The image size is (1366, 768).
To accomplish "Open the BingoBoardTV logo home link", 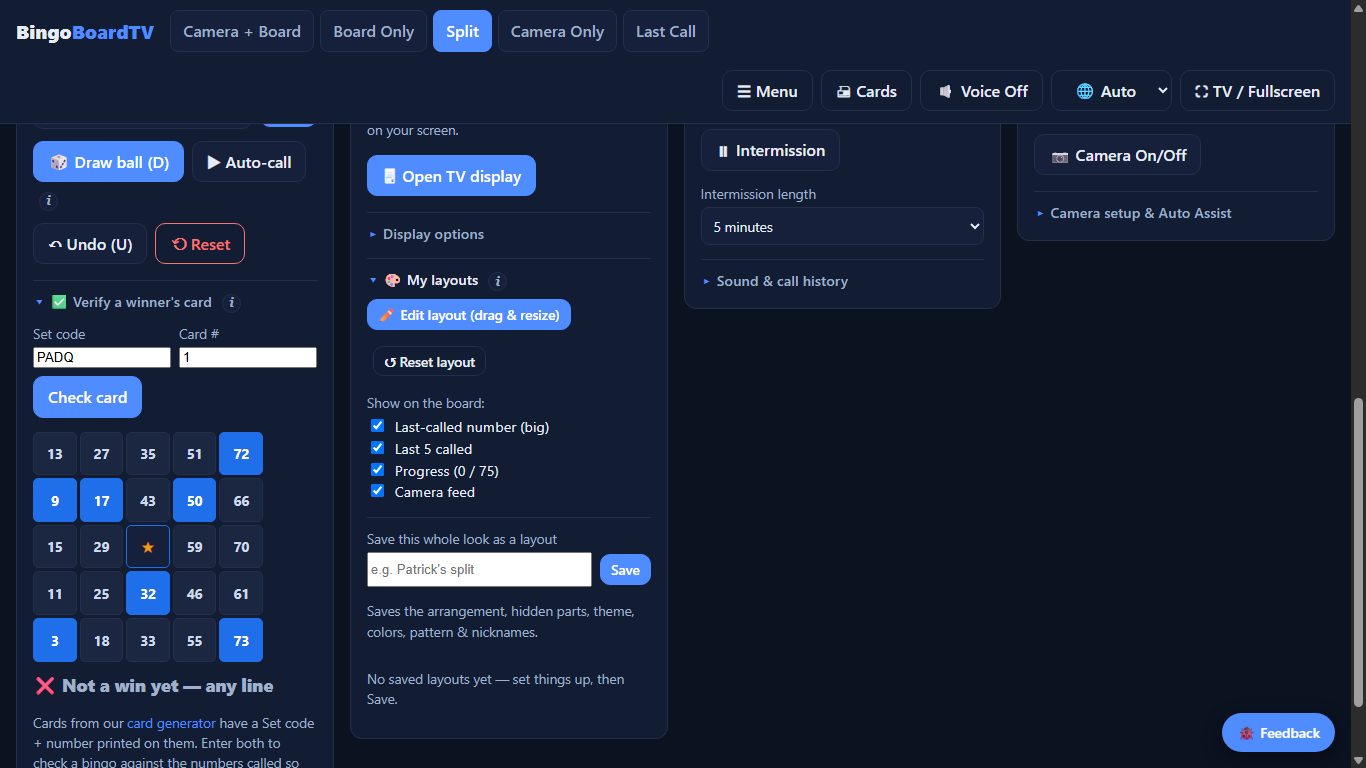I will coord(85,32).
